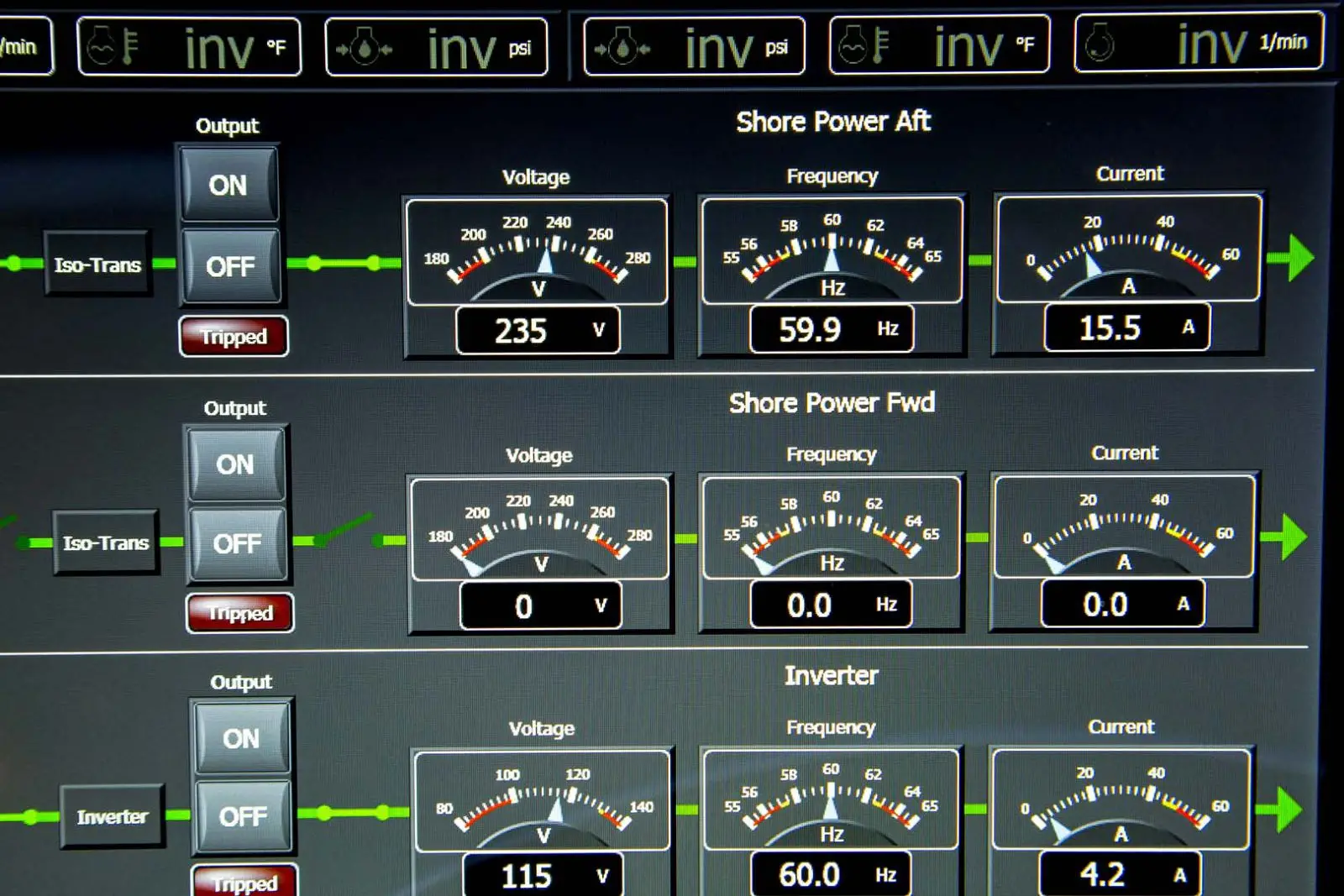Click the Shore Power Aft voltage gauge dial
The image size is (1344, 896).
click(537, 250)
